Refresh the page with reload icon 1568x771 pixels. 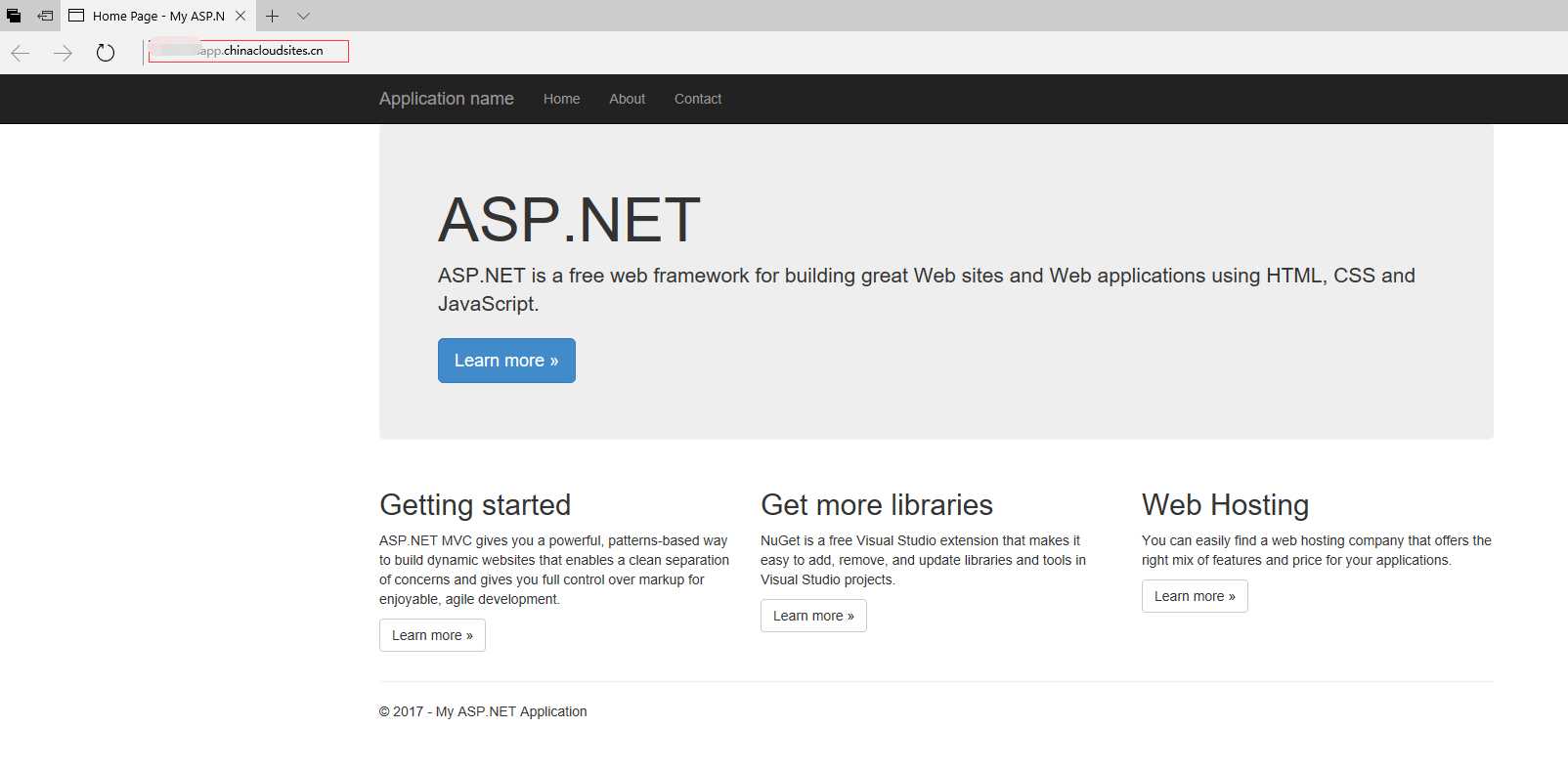(x=106, y=53)
